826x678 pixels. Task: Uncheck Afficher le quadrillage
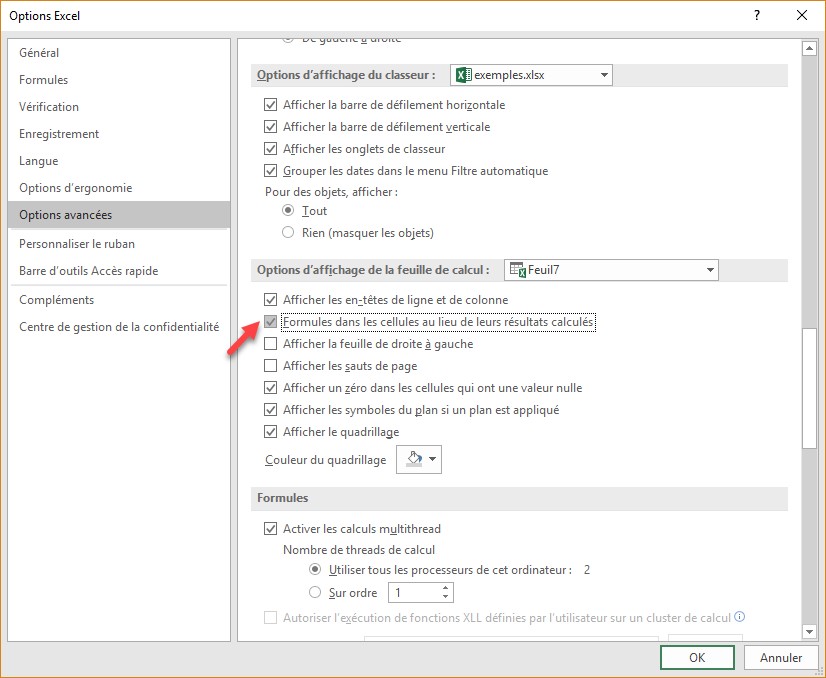click(270, 432)
